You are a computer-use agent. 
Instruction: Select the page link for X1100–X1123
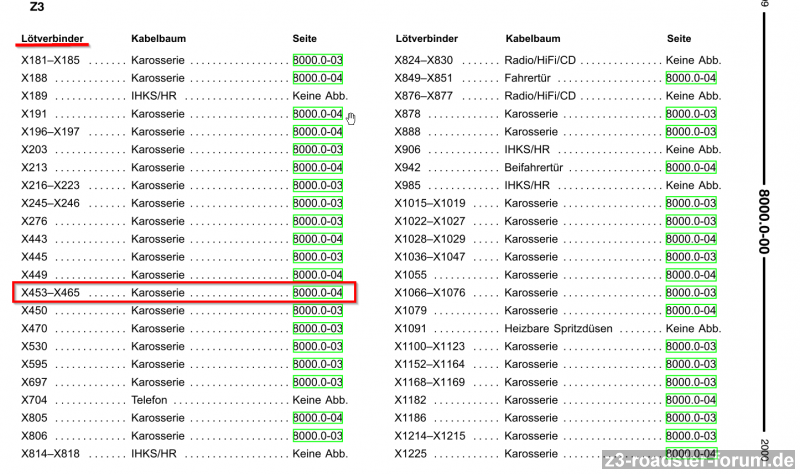[x=691, y=347]
